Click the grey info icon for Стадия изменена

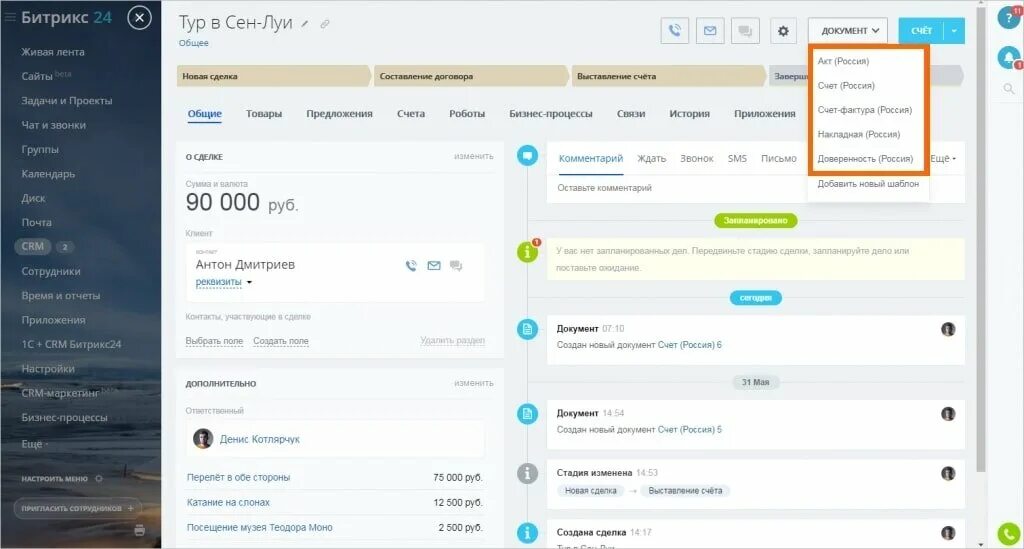click(527, 473)
